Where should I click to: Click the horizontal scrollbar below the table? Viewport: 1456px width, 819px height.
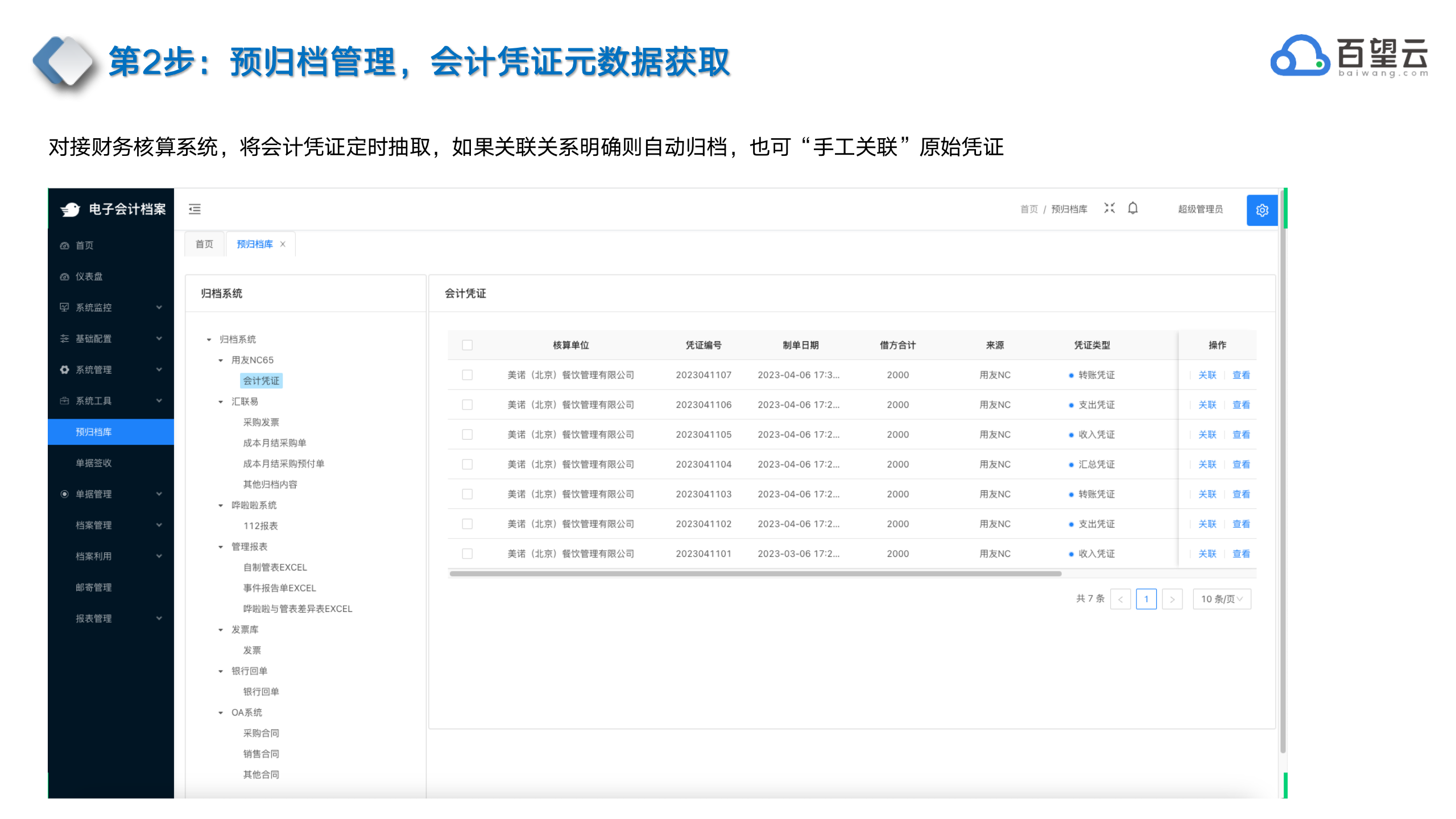click(x=755, y=574)
